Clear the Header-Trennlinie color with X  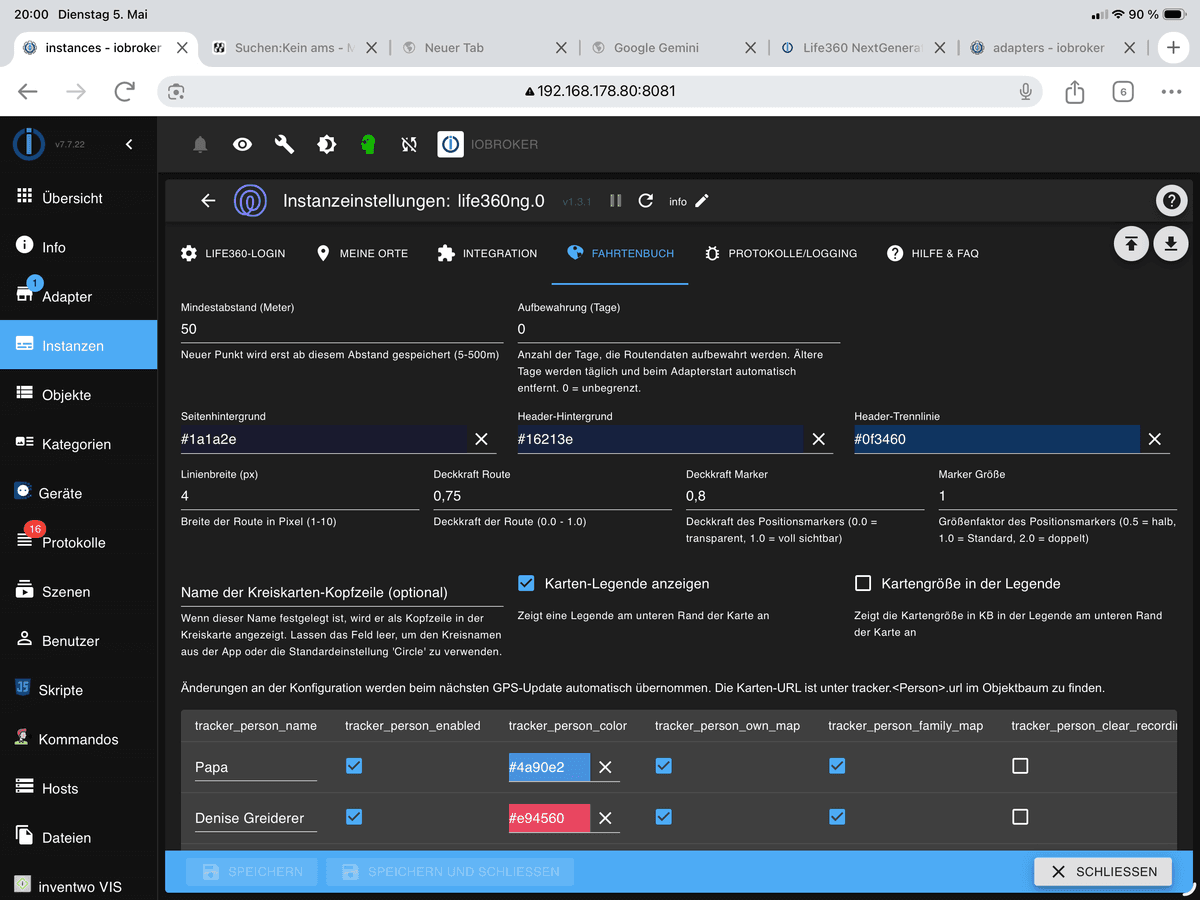point(1155,439)
